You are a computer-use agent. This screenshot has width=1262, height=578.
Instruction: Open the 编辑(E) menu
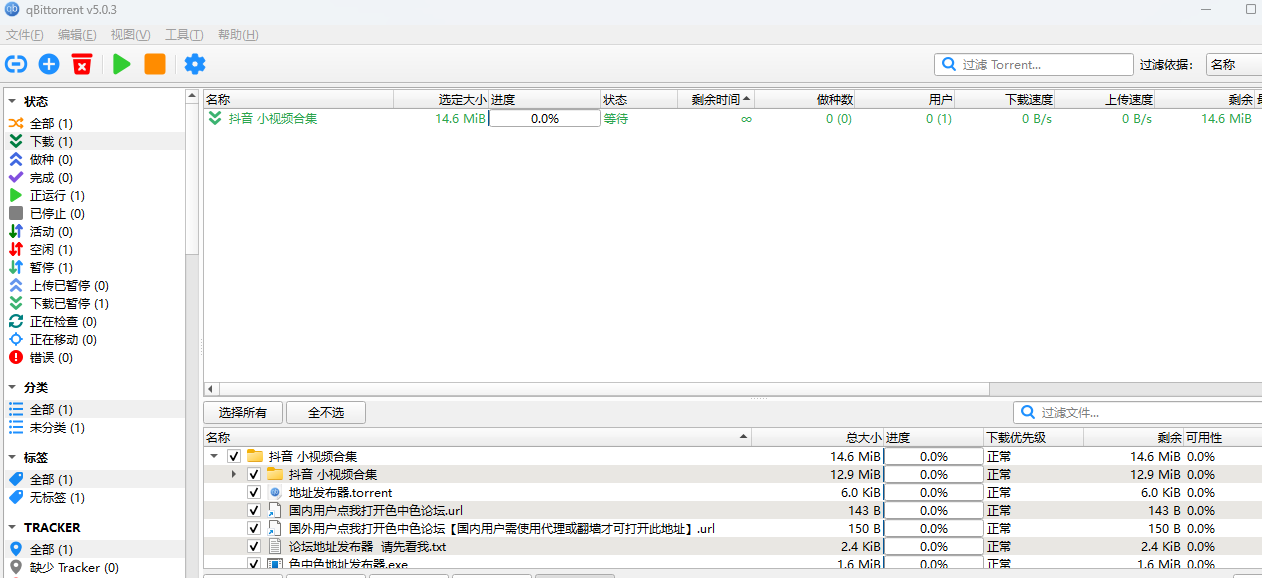tap(77, 35)
